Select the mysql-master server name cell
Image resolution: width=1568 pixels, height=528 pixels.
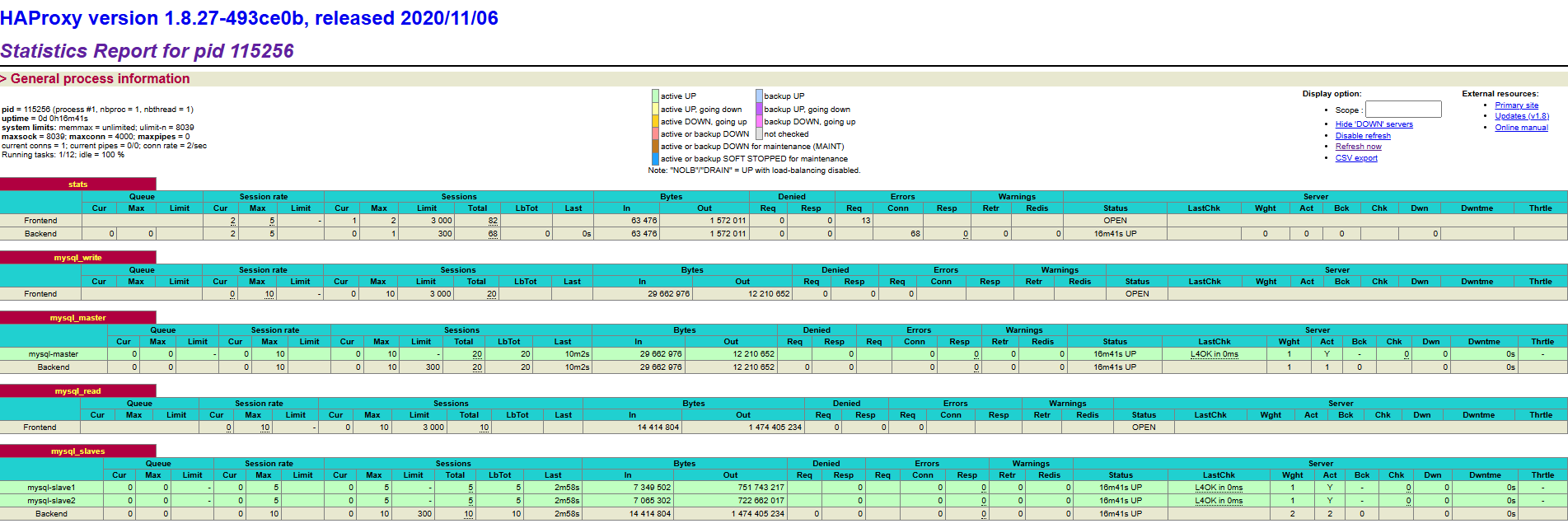click(54, 354)
